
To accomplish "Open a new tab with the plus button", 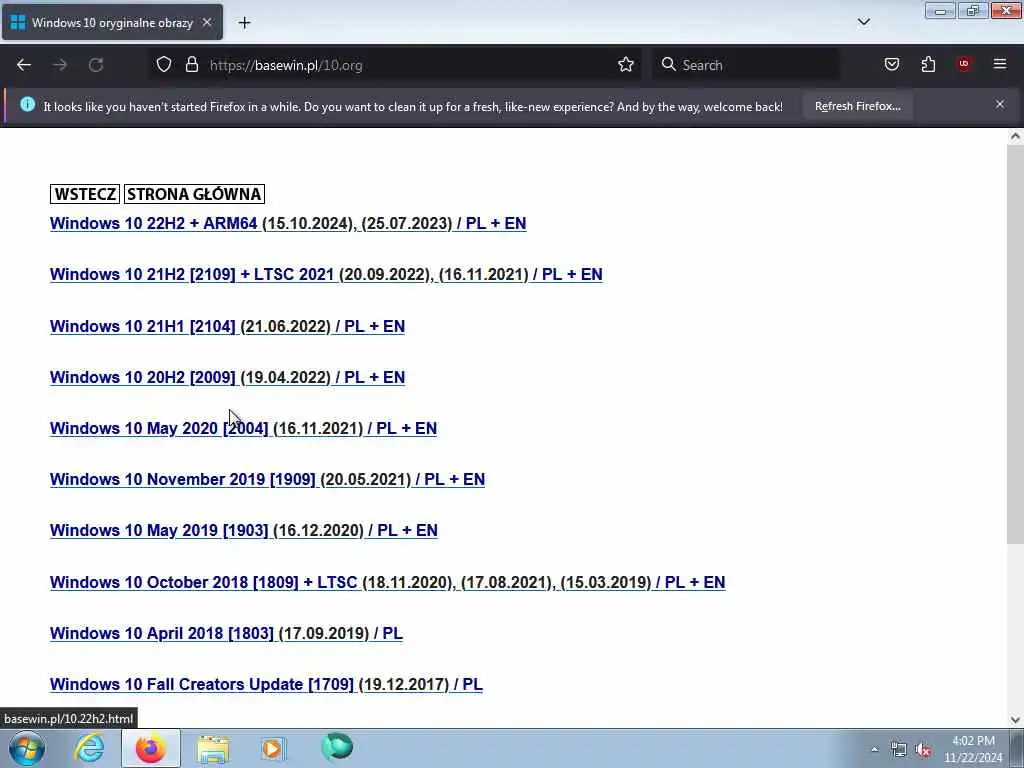I will pos(244,23).
